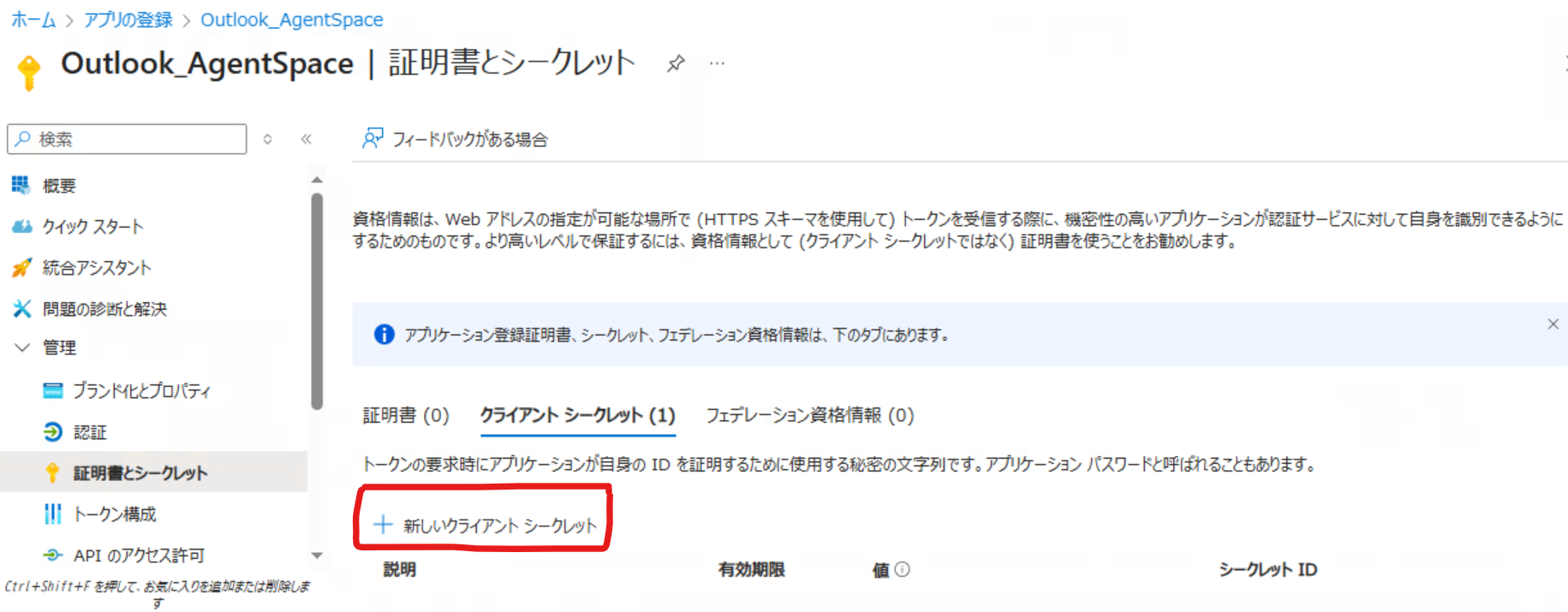Click the 統合アシスタント rocket icon
1568x612 pixels.
[x=21, y=268]
